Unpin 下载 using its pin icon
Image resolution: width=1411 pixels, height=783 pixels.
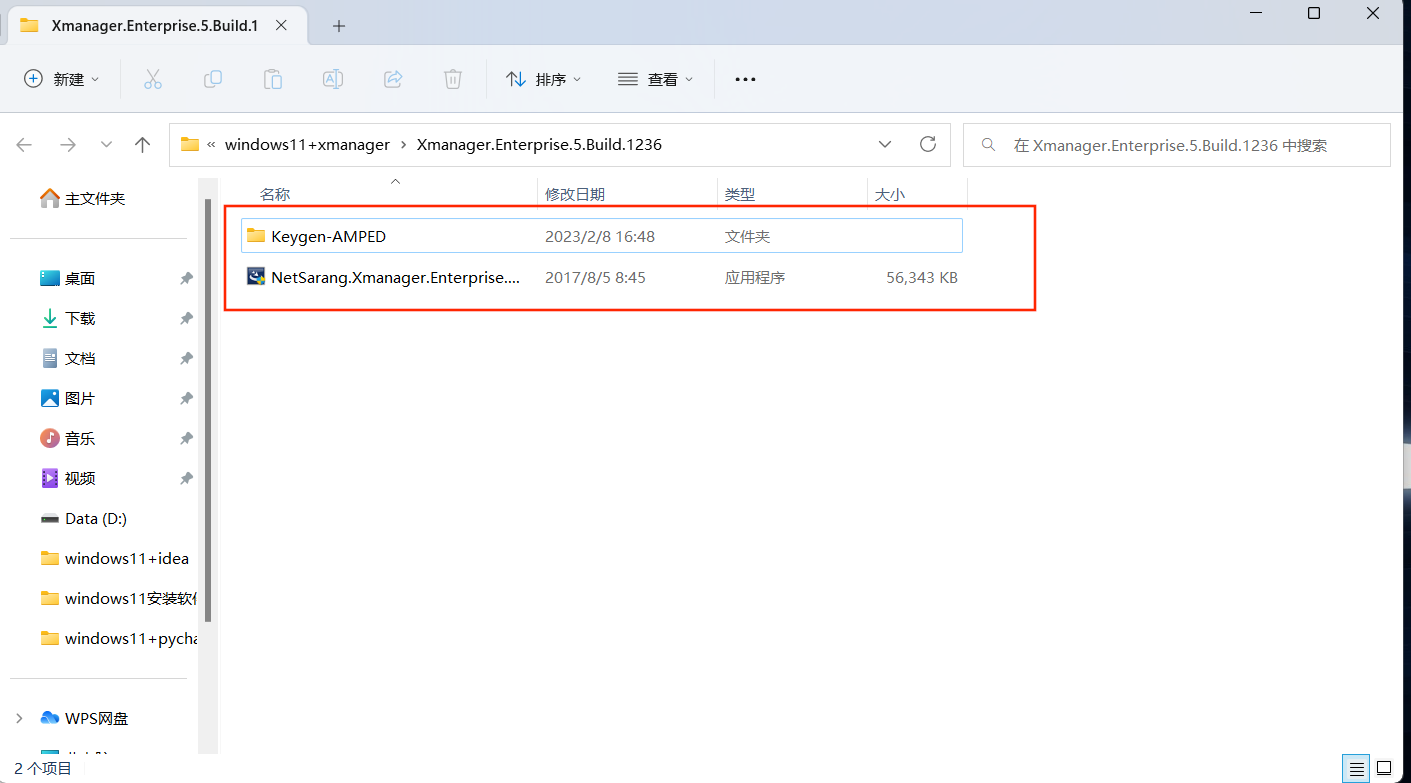[186, 319]
